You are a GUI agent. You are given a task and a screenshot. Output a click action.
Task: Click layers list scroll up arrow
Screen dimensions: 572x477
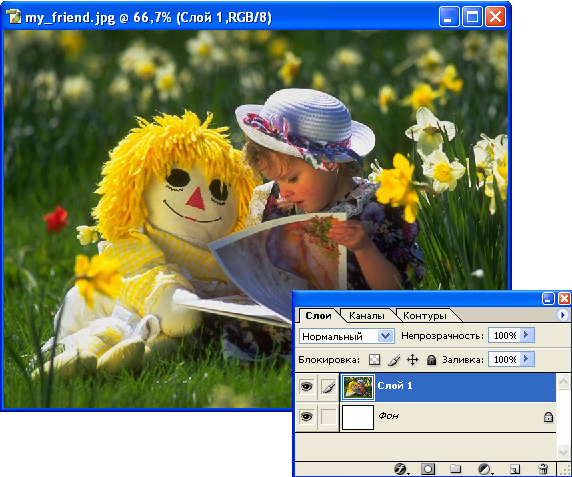[563, 382]
